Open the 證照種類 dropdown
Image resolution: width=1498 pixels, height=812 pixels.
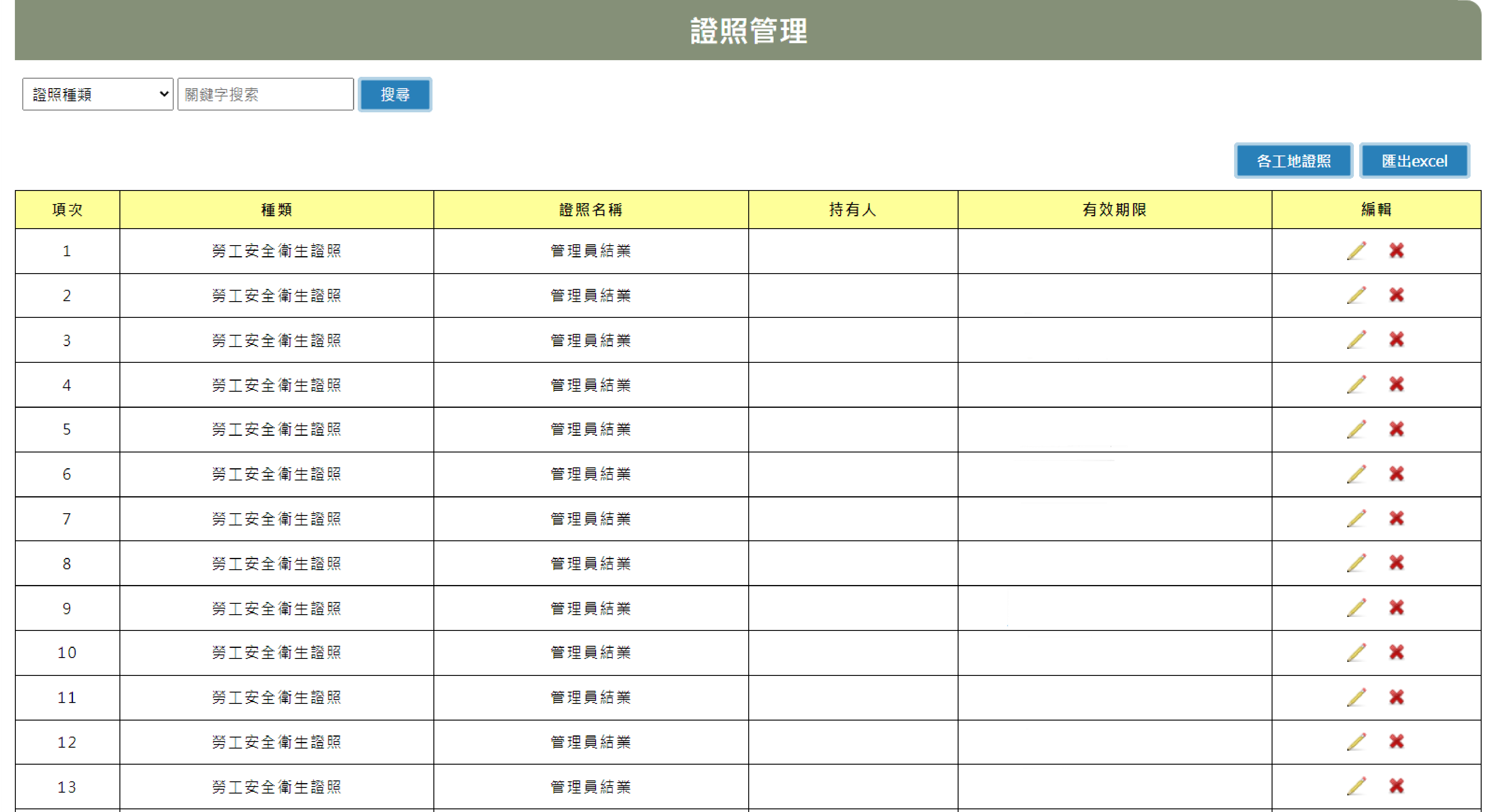pyautogui.click(x=98, y=94)
